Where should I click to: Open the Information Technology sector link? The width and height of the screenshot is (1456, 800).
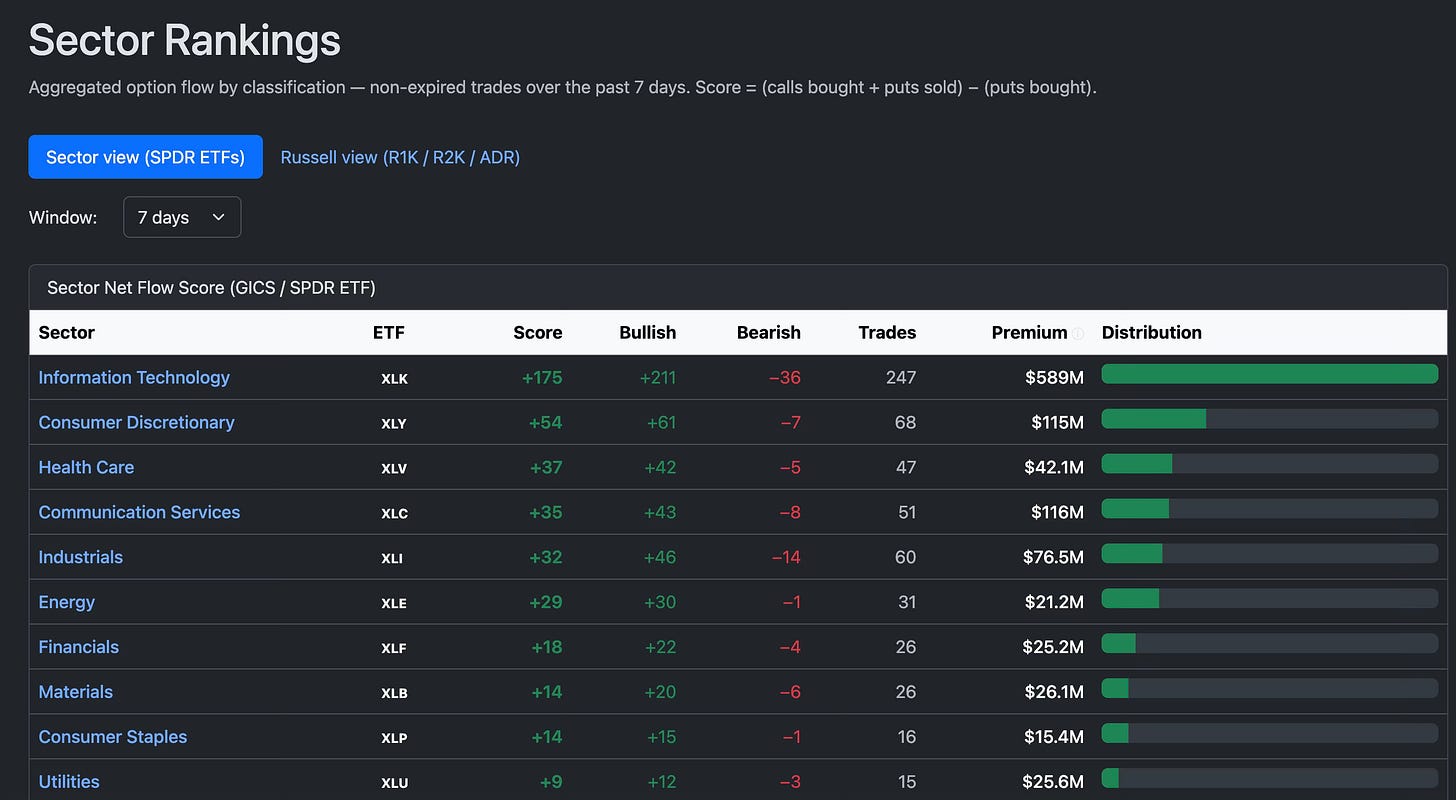point(134,377)
